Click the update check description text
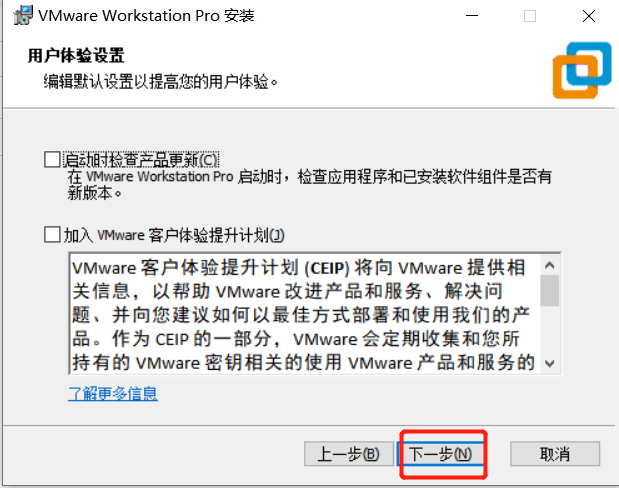The width and height of the screenshot is (619, 488). 309,184
